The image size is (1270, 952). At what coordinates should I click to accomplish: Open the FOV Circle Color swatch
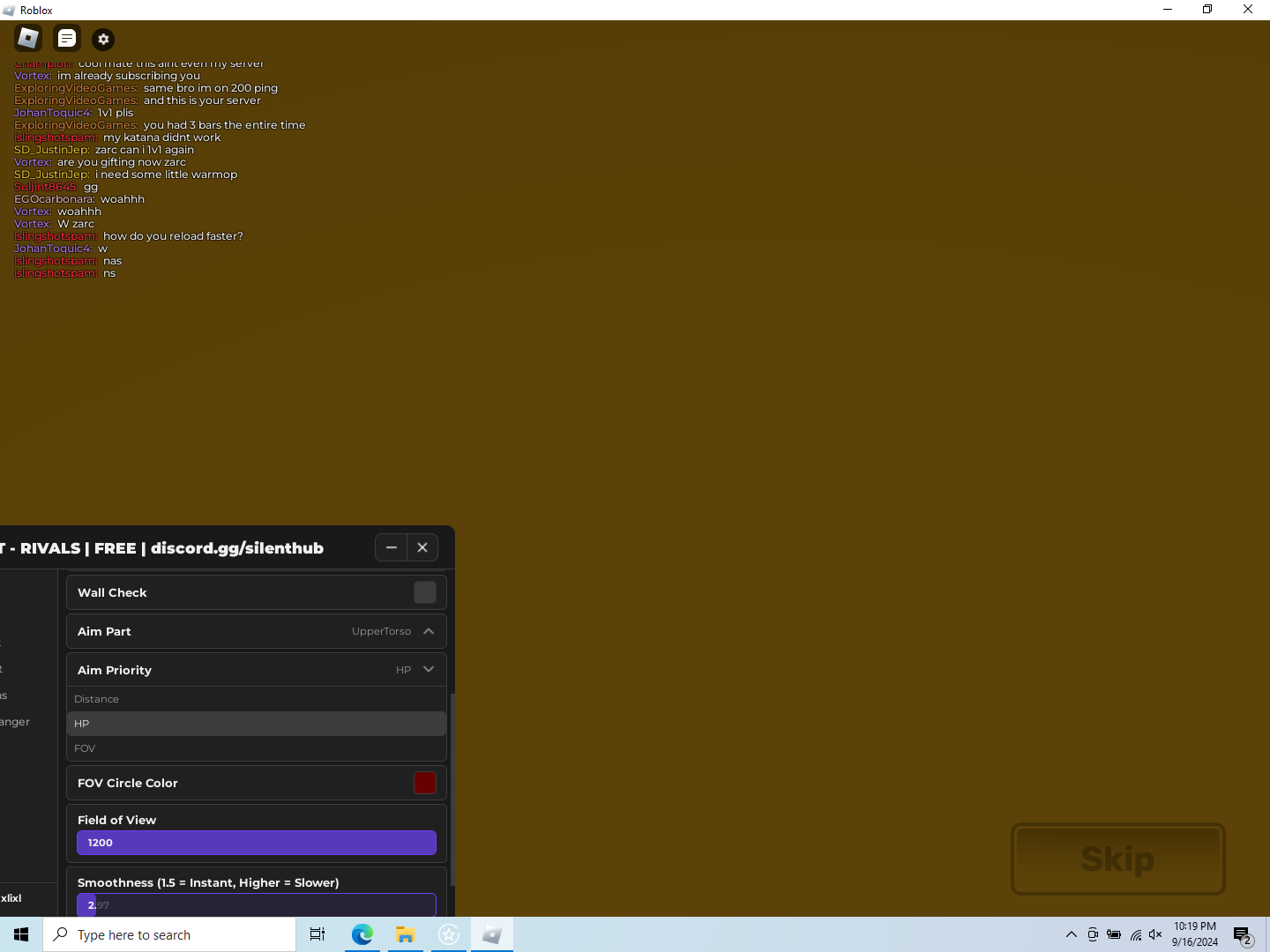[x=425, y=783]
